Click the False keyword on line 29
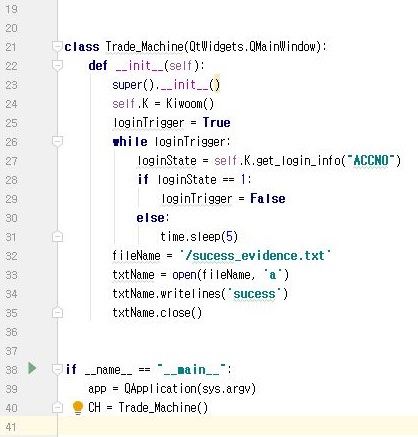 (268, 199)
